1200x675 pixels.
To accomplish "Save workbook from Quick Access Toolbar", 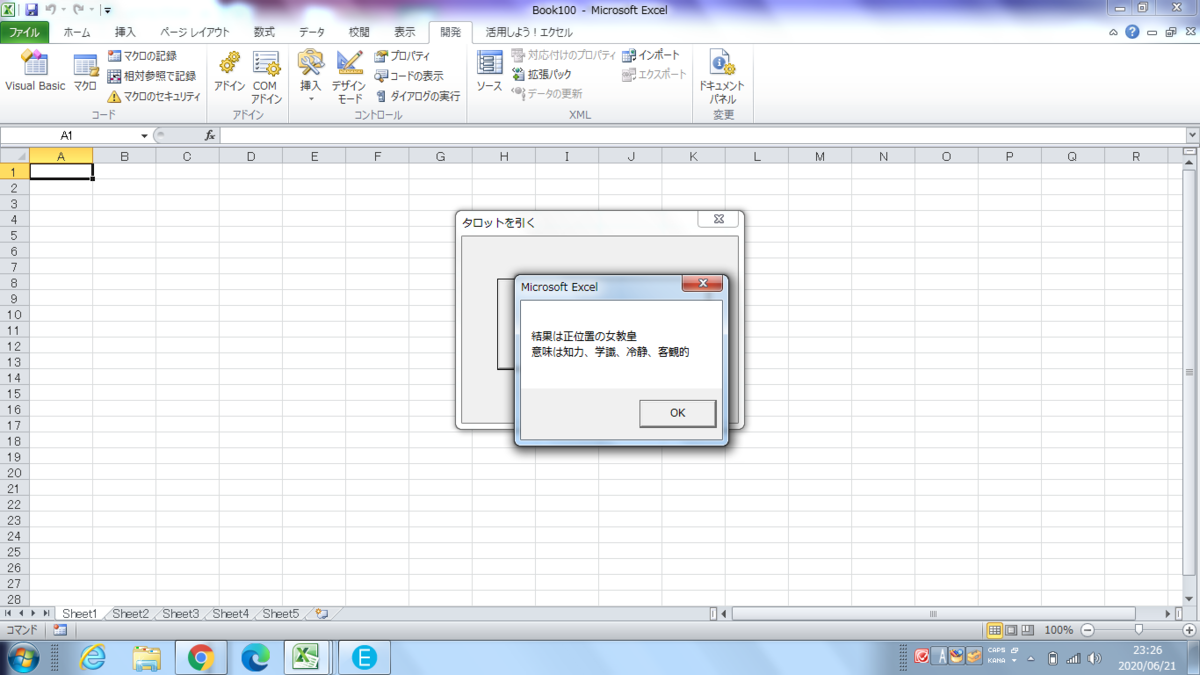I will (31, 9).
